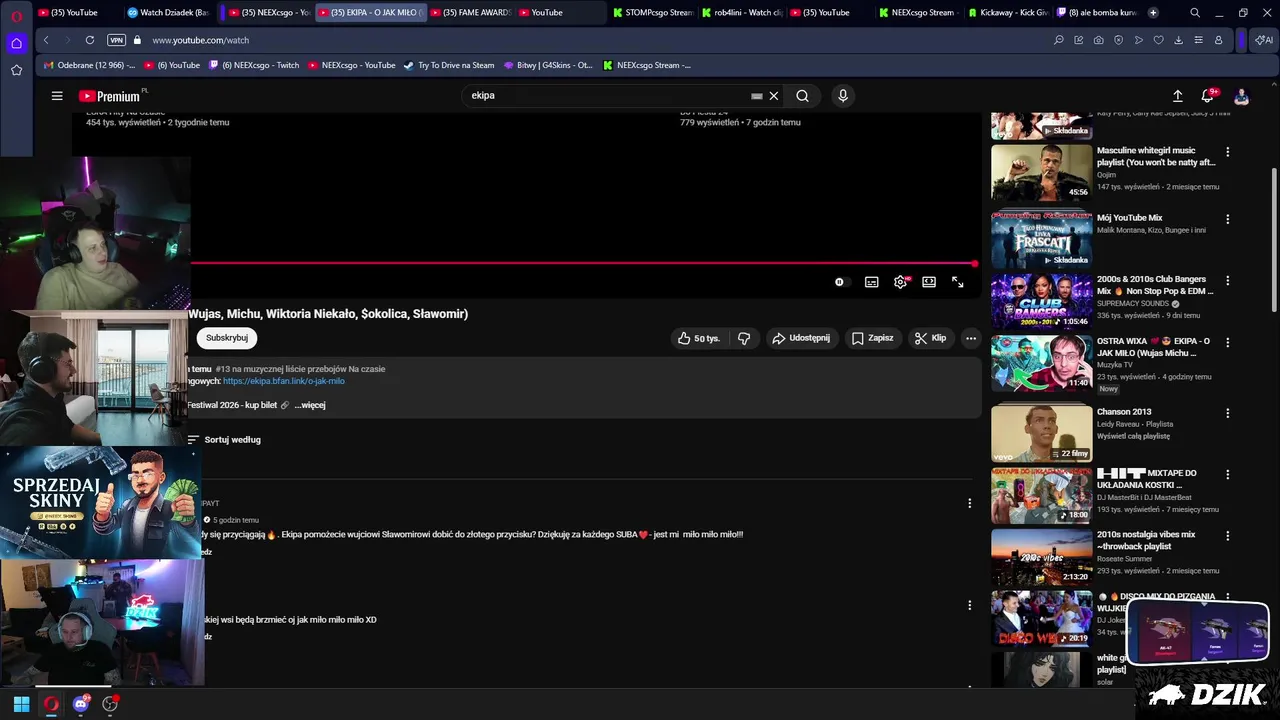The height and width of the screenshot is (720, 1280).
Task: Like the video showing 50 tys.
Action: point(698,338)
